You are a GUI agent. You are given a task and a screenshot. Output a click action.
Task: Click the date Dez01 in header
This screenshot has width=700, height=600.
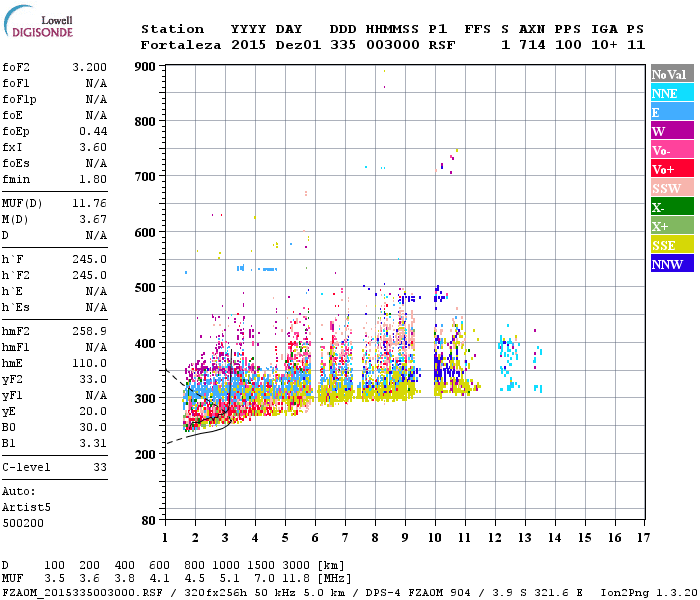298,45
